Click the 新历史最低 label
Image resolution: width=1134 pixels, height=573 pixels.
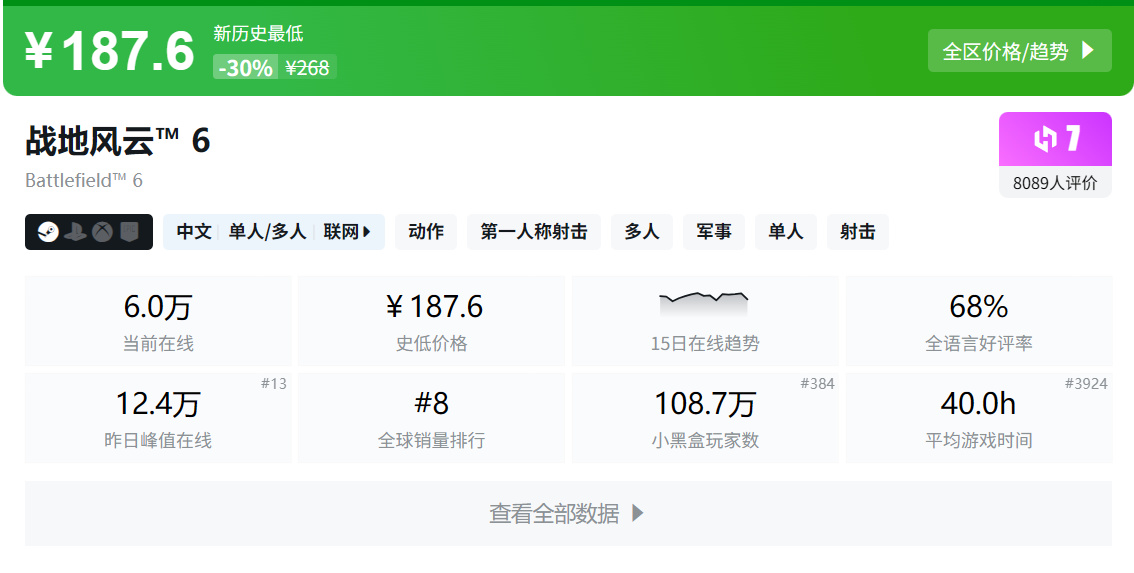(258, 33)
